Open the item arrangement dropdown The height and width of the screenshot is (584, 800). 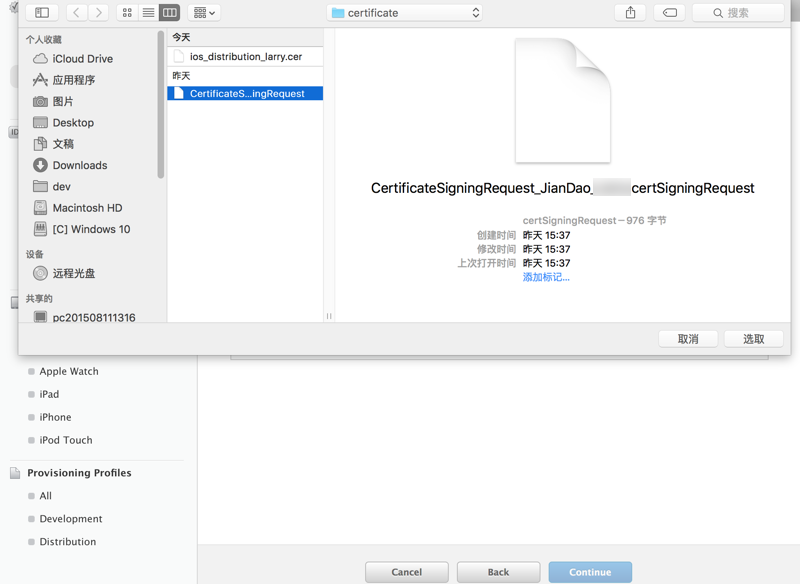(204, 12)
